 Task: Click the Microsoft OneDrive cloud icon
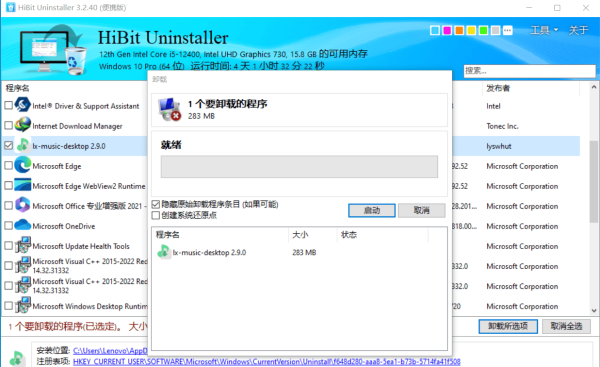point(23,225)
